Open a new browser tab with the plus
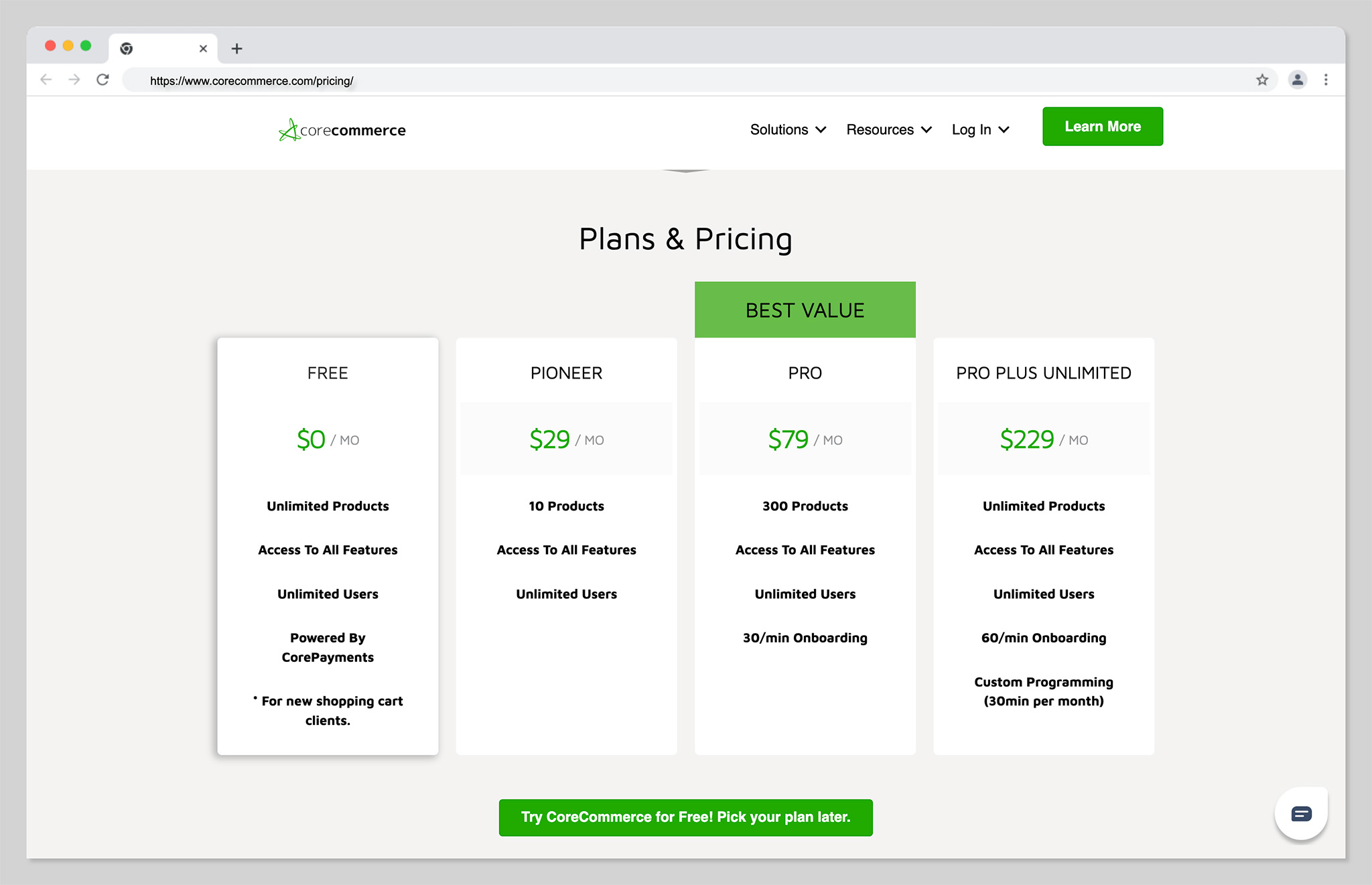Image resolution: width=1372 pixels, height=885 pixels. pos(237,48)
